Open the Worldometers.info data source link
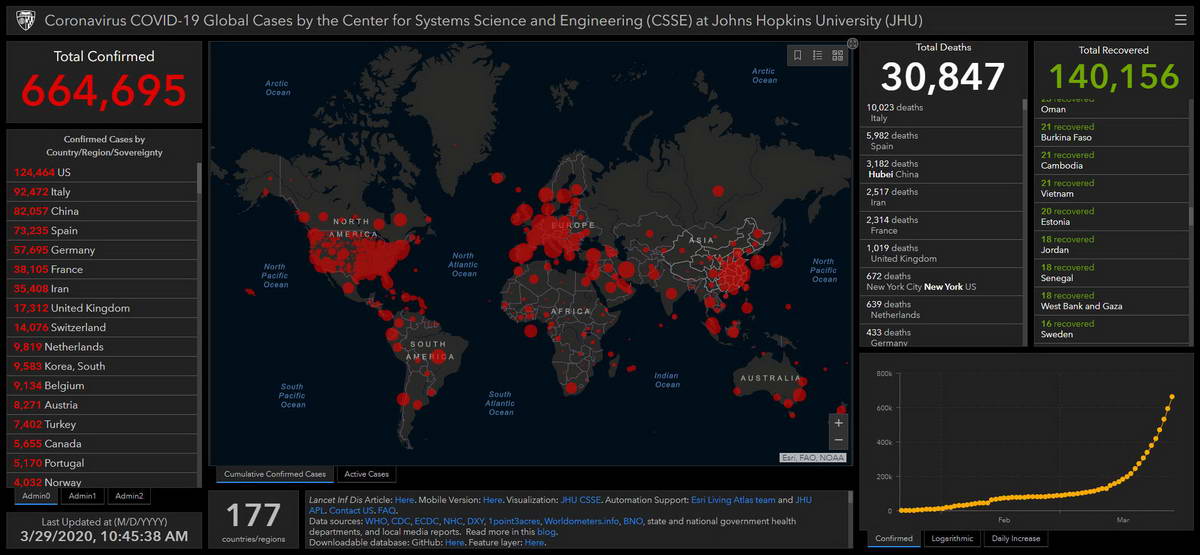Image resolution: width=1200 pixels, height=555 pixels. (x=581, y=521)
